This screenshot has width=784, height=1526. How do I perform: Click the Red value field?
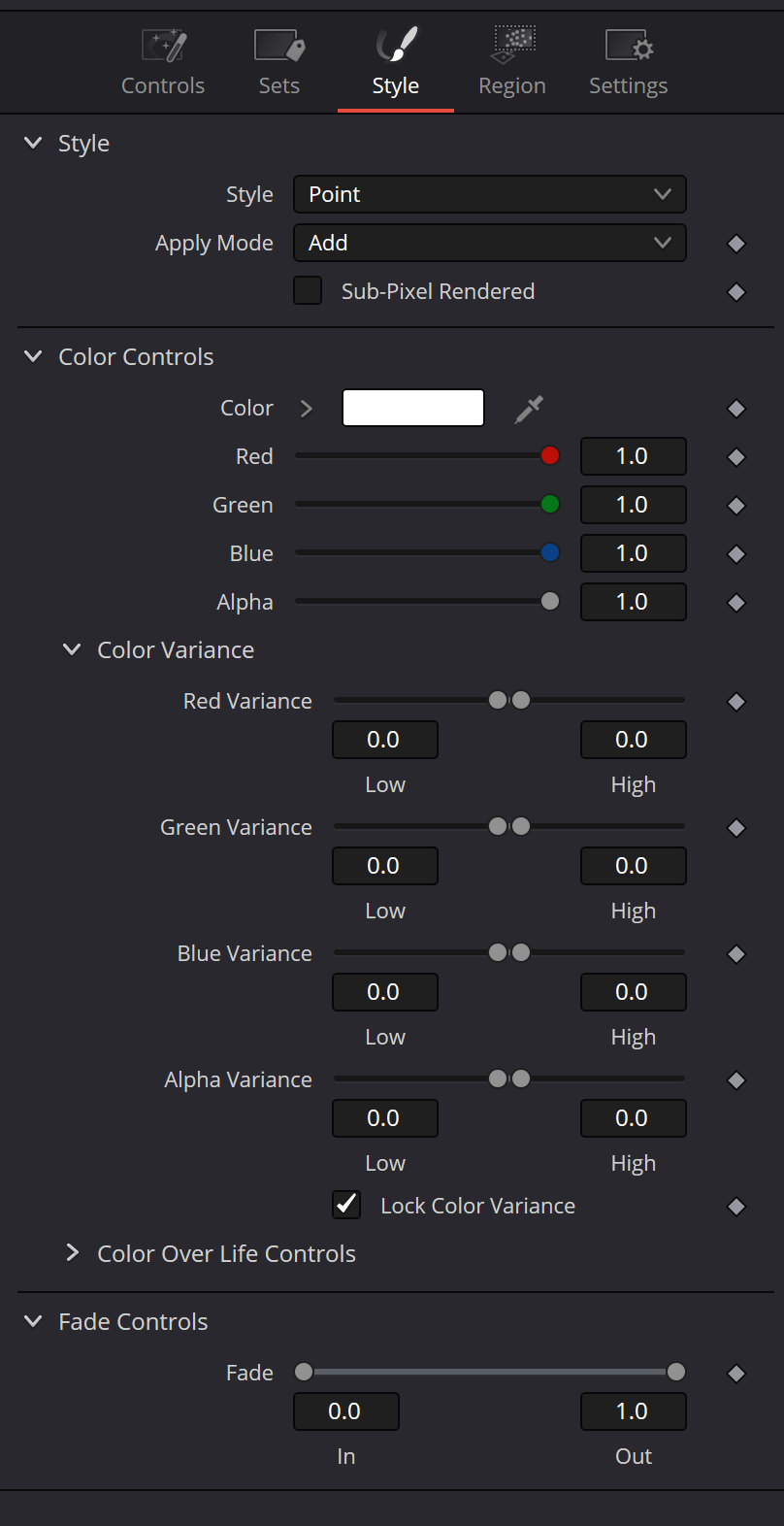[x=634, y=456]
